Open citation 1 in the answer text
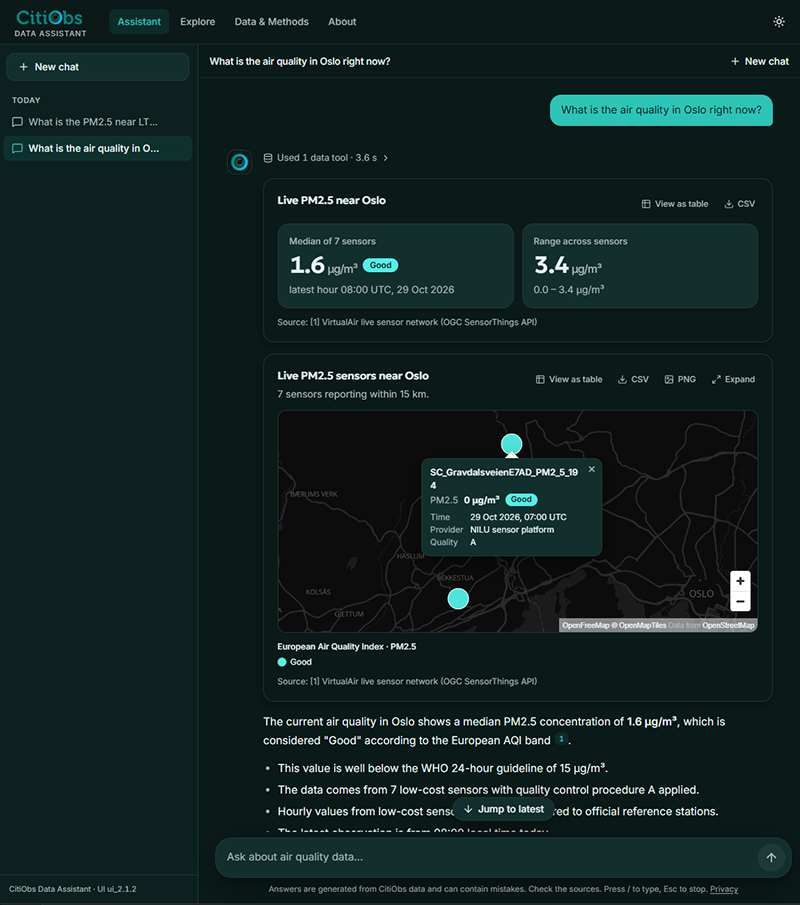800x905 pixels. tap(561, 739)
